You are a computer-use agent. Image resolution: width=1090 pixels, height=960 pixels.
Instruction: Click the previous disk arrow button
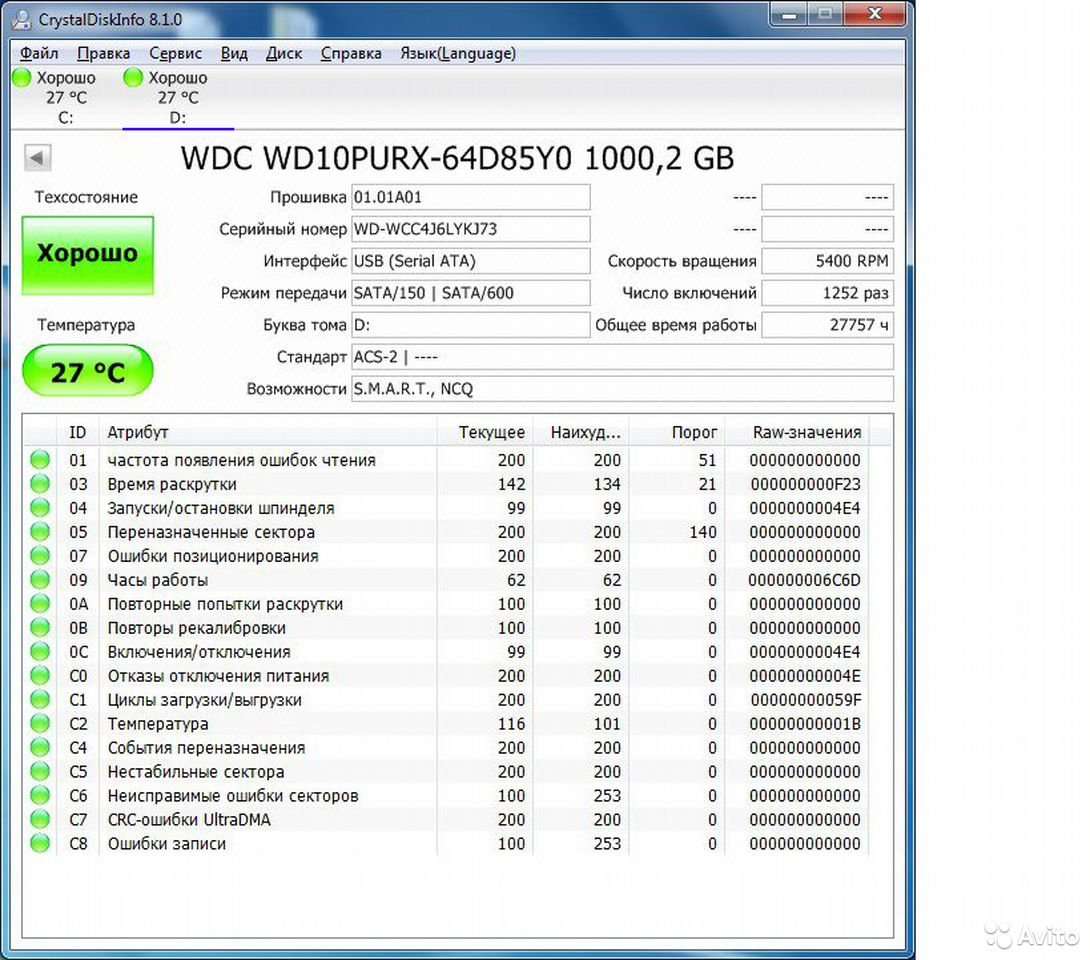[x=38, y=158]
